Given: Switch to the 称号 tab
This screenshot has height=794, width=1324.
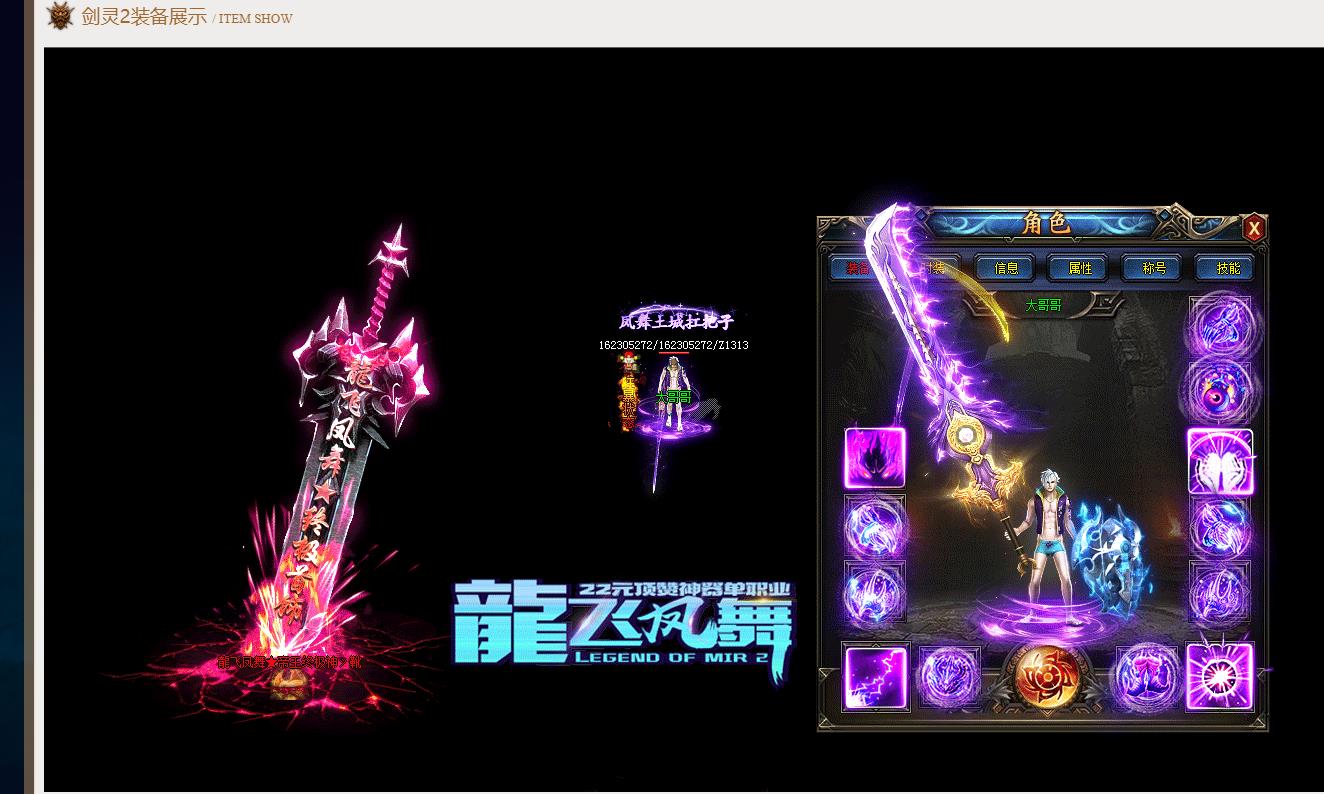Looking at the screenshot, I should pyautogui.click(x=1154, y=268).
